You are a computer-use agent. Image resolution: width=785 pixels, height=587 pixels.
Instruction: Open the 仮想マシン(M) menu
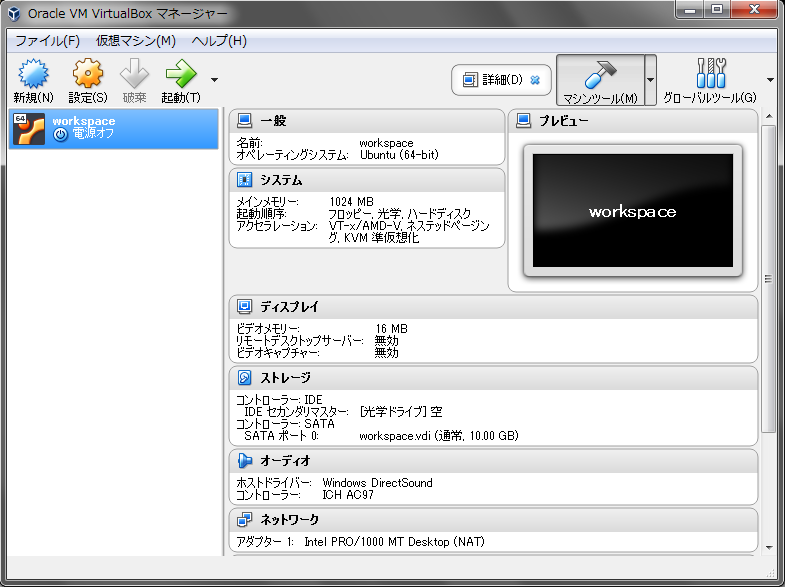tap(136, 41)
